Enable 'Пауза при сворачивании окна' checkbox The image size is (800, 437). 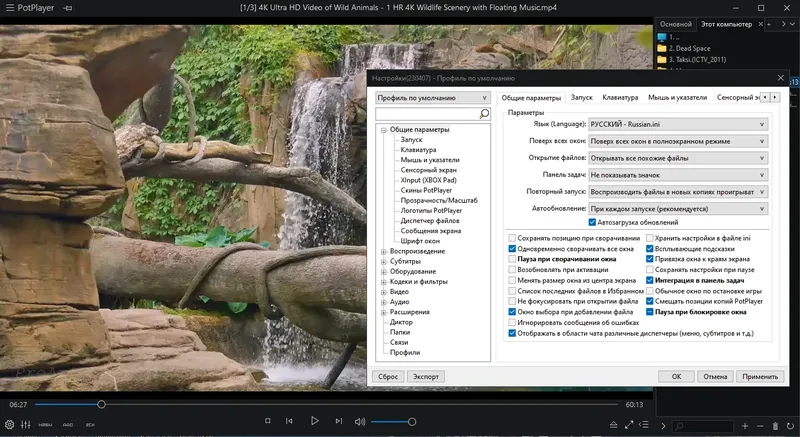click(x=513, y=258)
